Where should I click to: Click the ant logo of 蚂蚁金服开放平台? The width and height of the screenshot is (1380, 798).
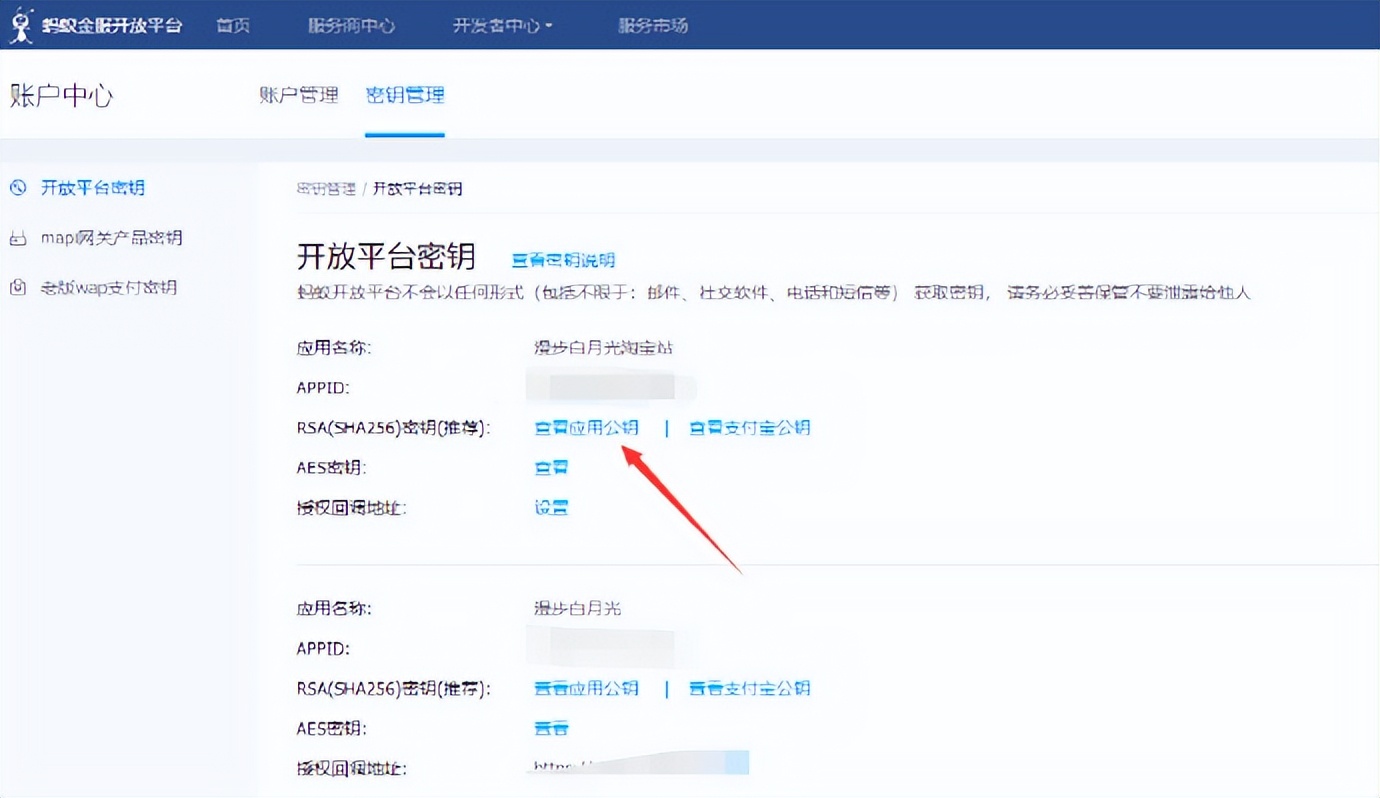[20, 25]
